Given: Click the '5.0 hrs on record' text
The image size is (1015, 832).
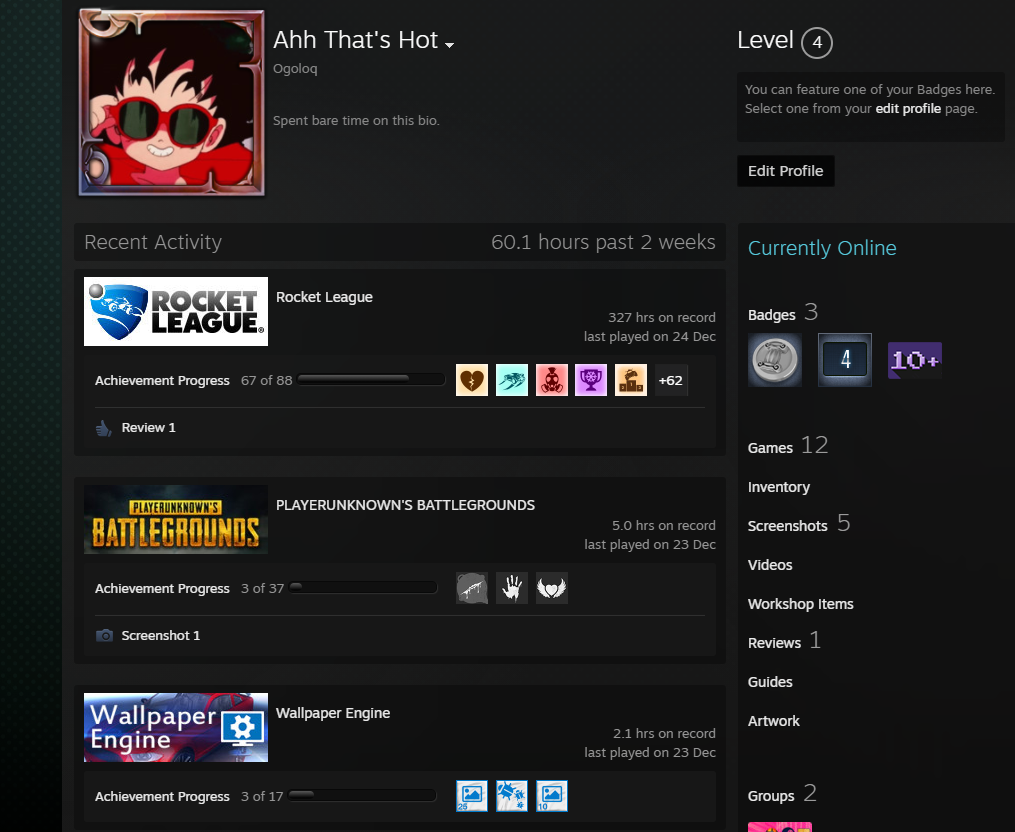Looking at the screenshot, I should coord(664,525).
